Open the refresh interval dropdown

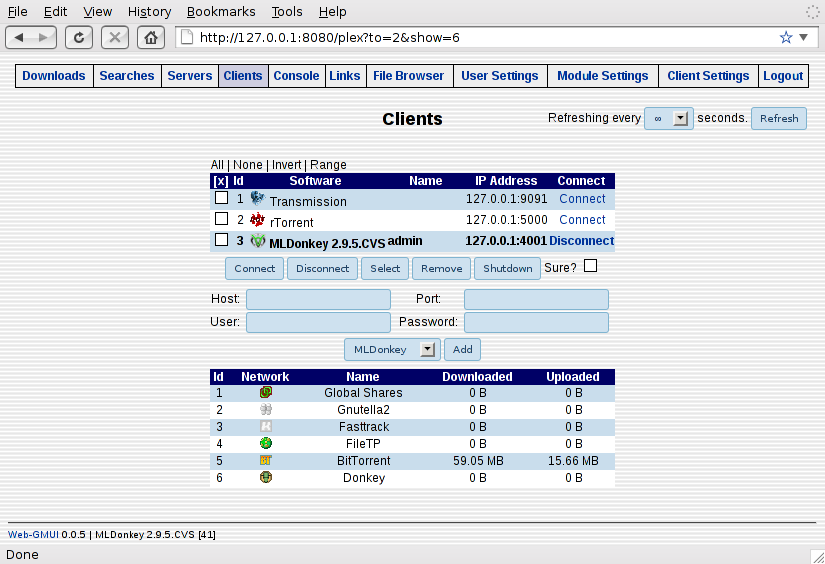[669, 118]
